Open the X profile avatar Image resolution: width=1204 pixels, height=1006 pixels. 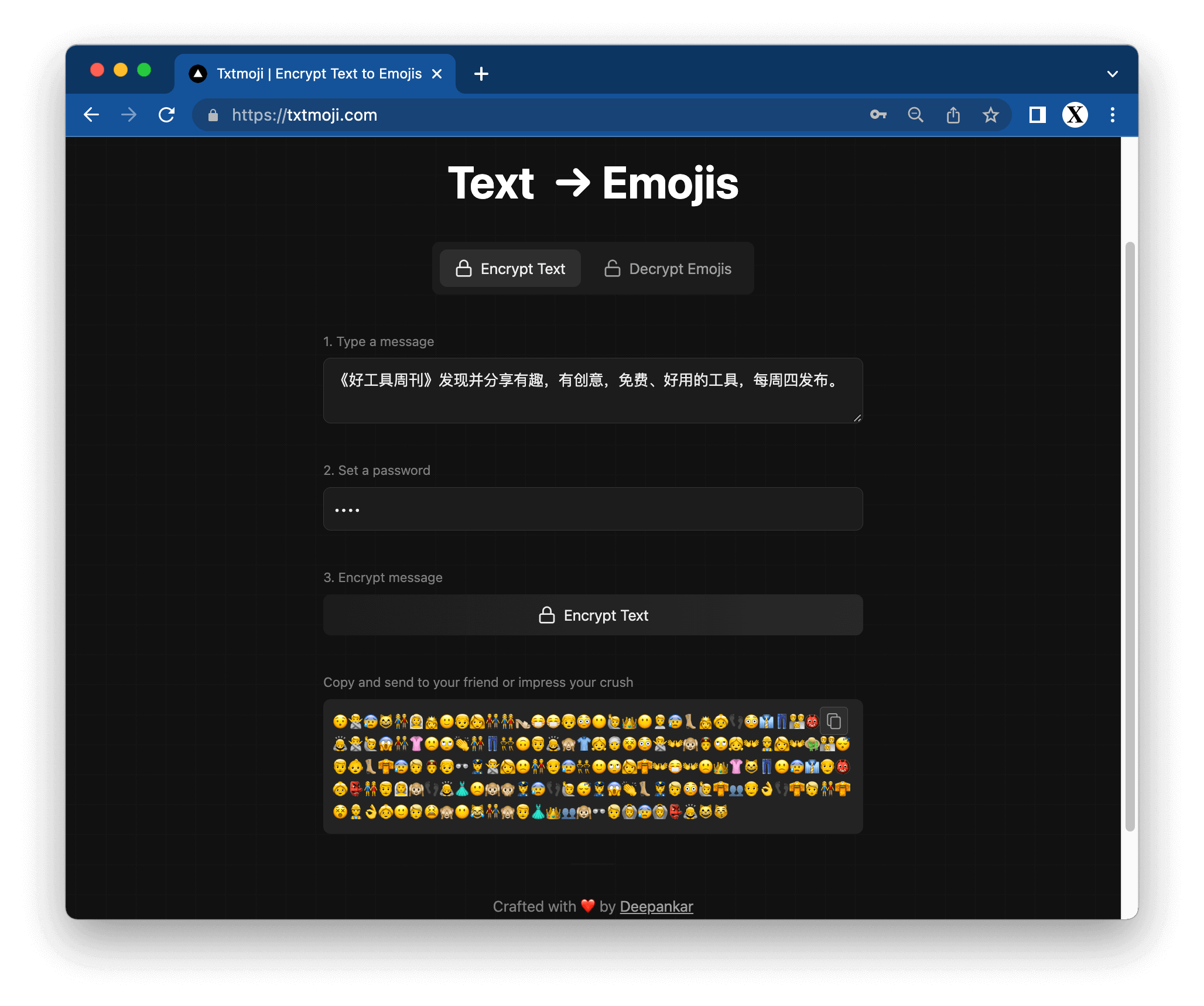[1075, 115]
